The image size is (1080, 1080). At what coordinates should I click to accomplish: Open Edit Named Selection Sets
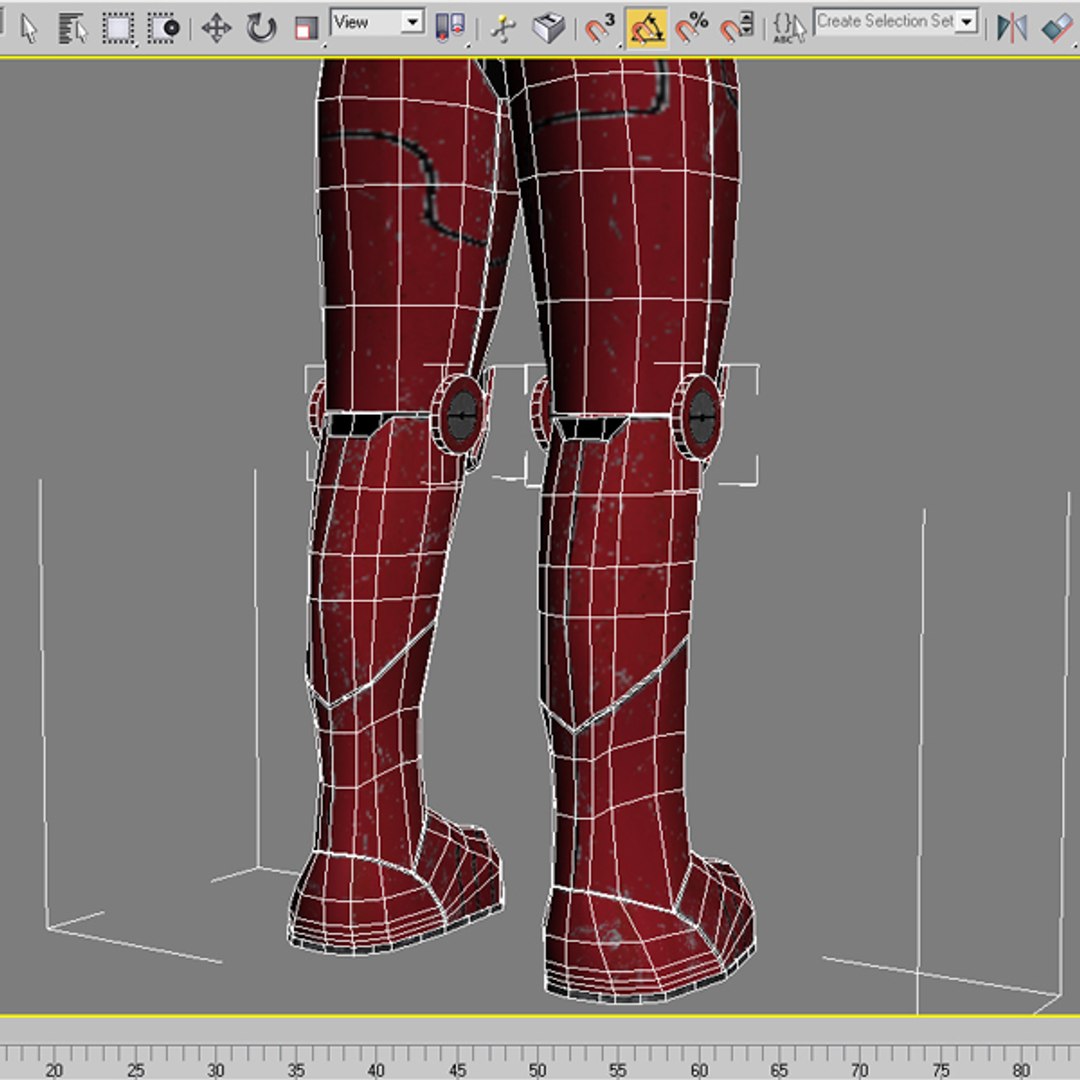coord(789,29)
